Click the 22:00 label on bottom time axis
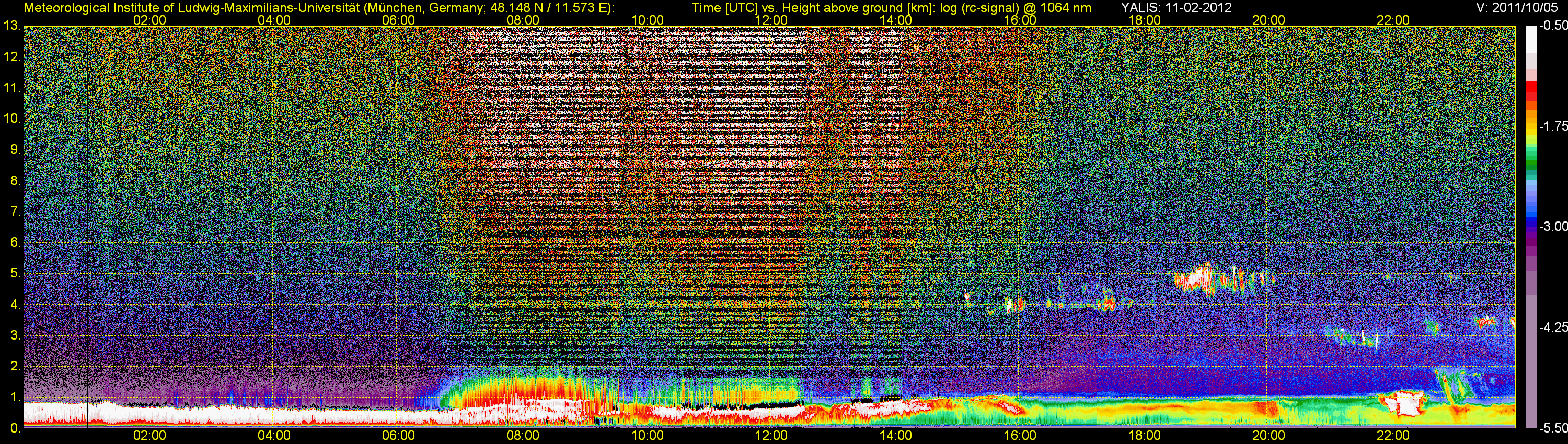 coord(1393,436)
